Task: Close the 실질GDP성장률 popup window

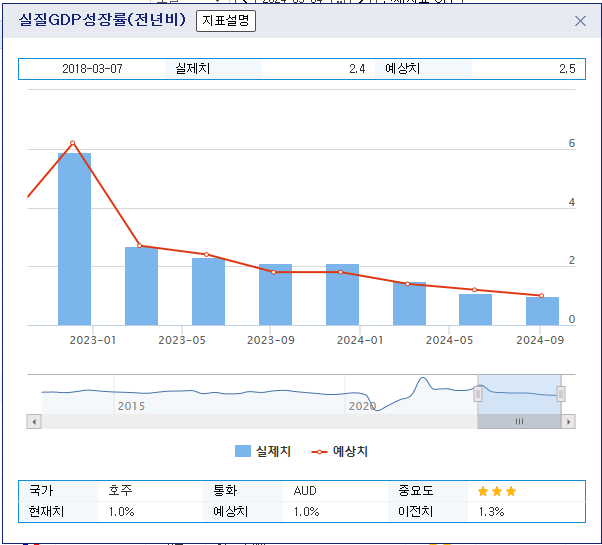Action: (x=580, y=21)
